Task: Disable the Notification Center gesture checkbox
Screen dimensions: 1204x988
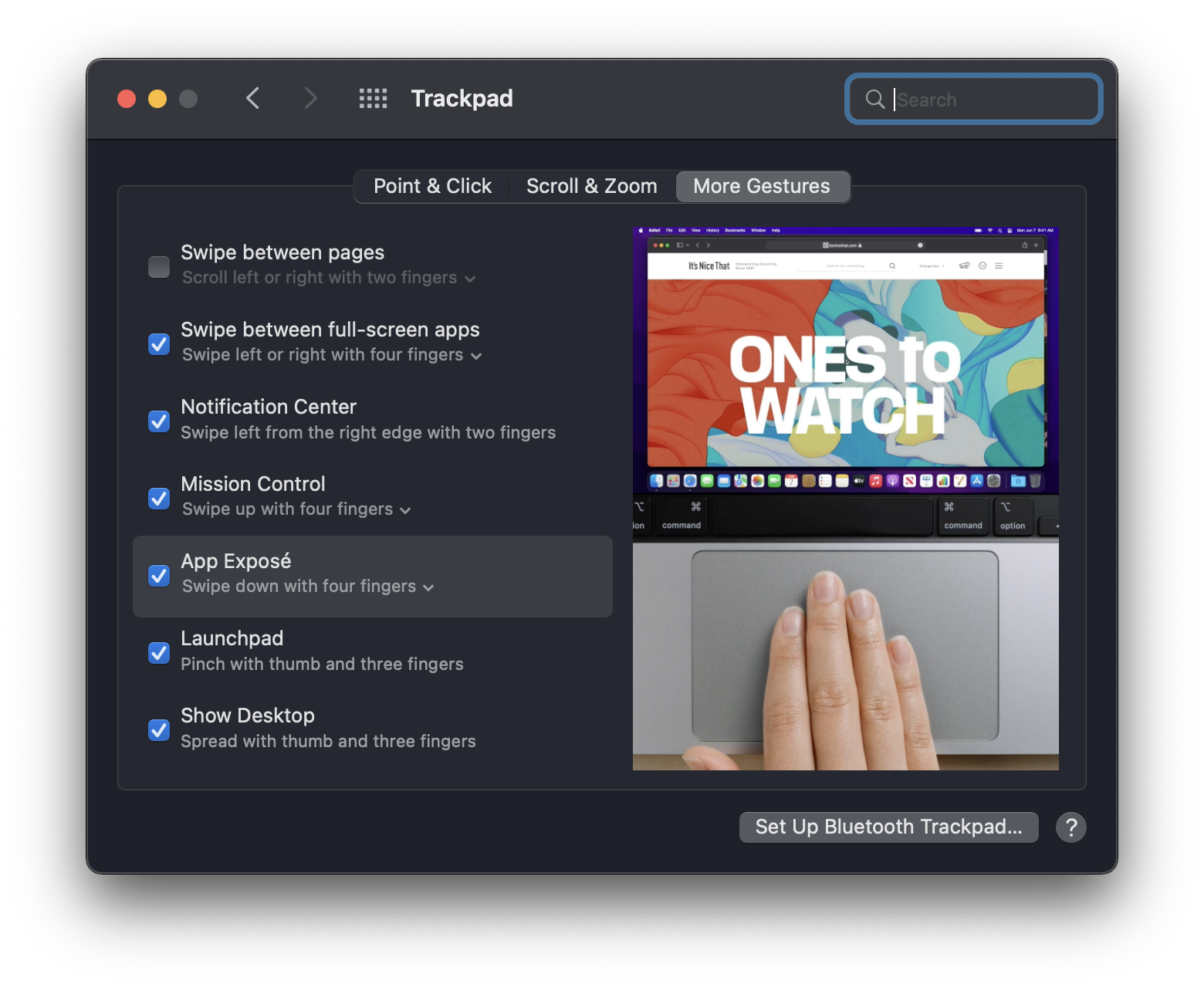Action: pos(159,421)
